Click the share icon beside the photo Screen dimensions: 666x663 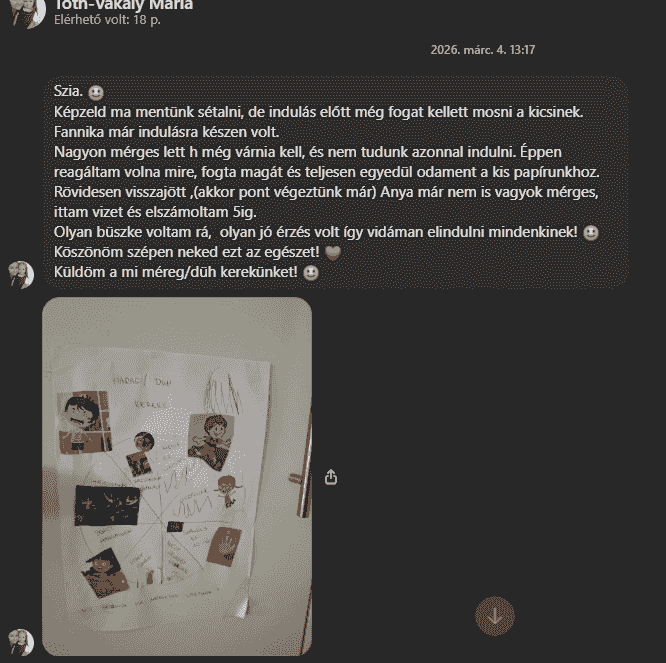click(331, 477)
